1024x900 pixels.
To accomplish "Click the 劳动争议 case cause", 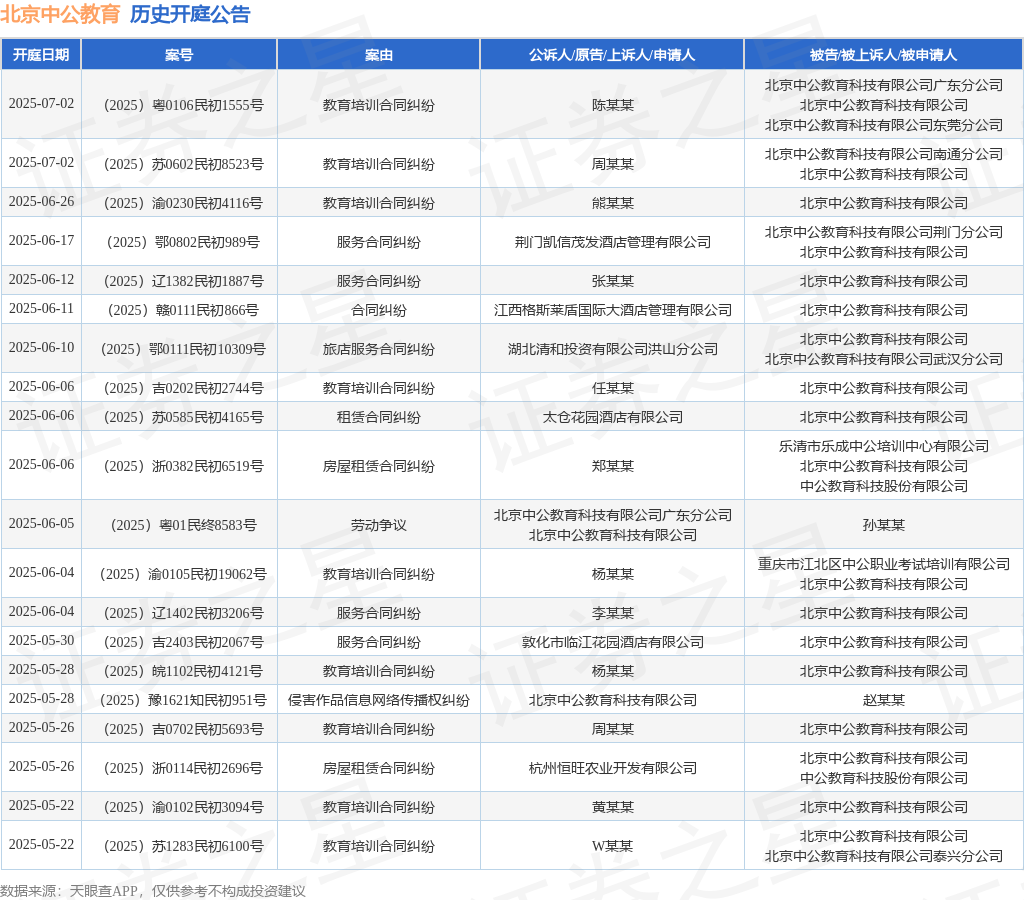I will [379, 525].
